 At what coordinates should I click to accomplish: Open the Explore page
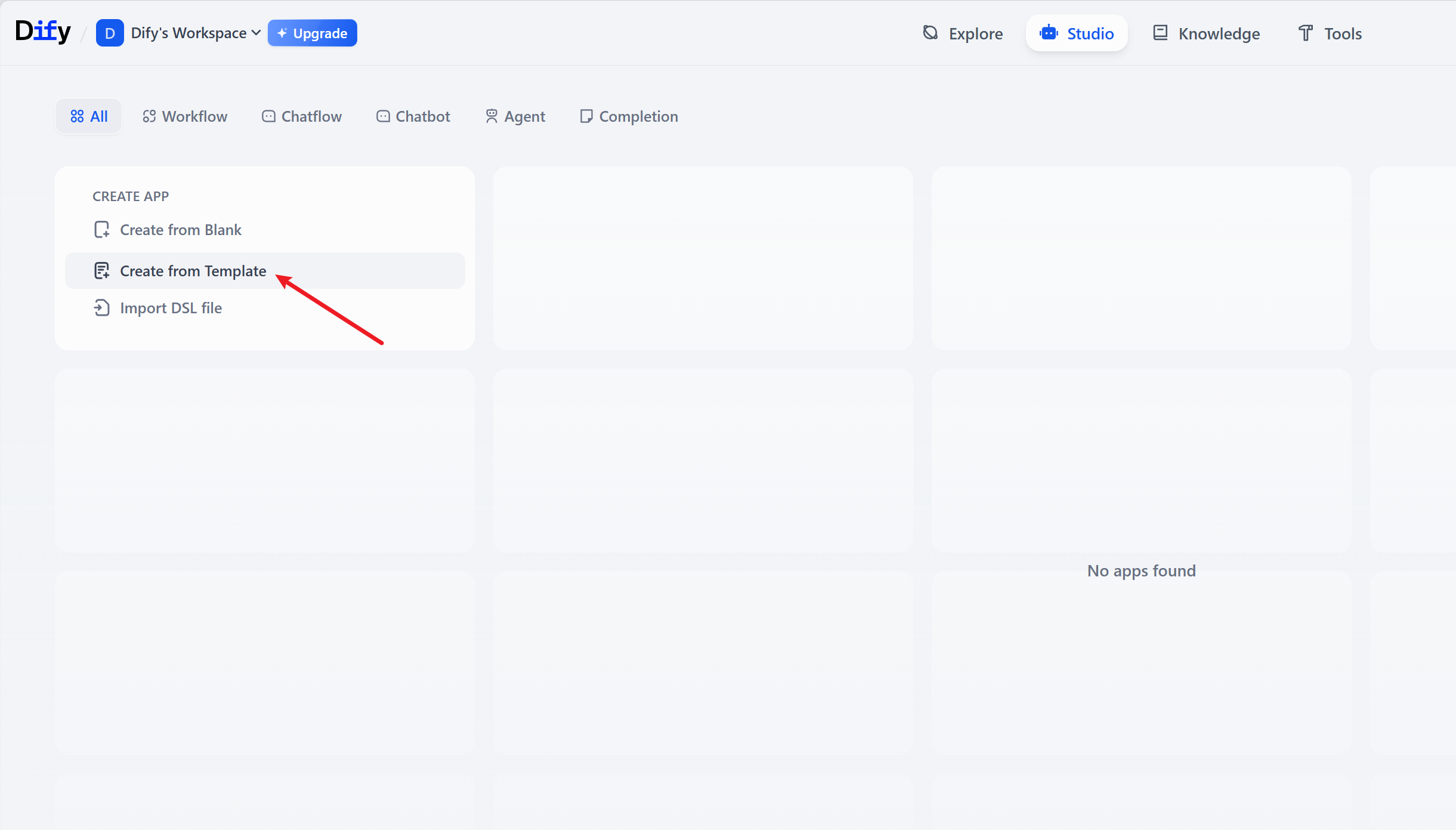pos(975,33)
